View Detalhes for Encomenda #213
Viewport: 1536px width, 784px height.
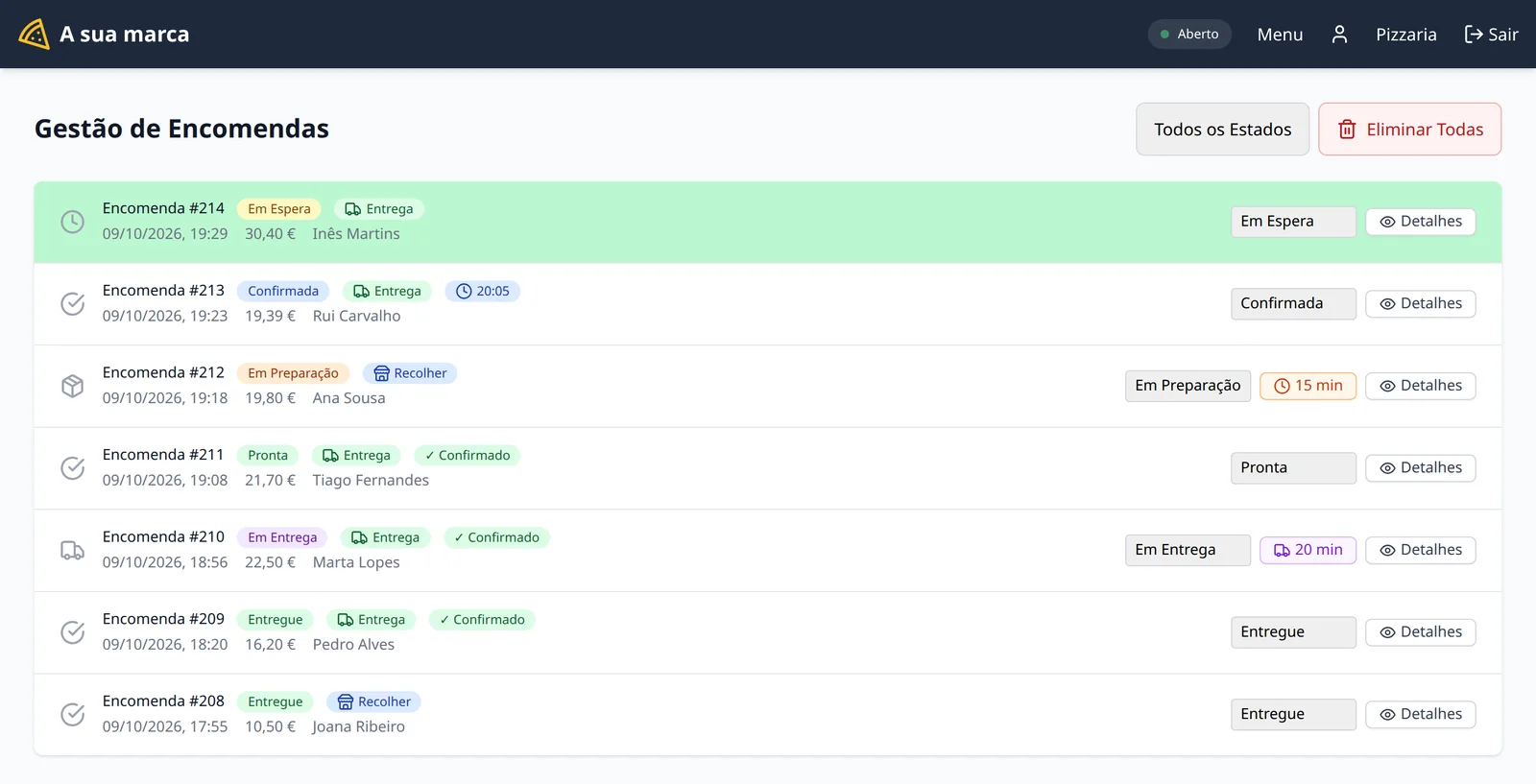1420,304
